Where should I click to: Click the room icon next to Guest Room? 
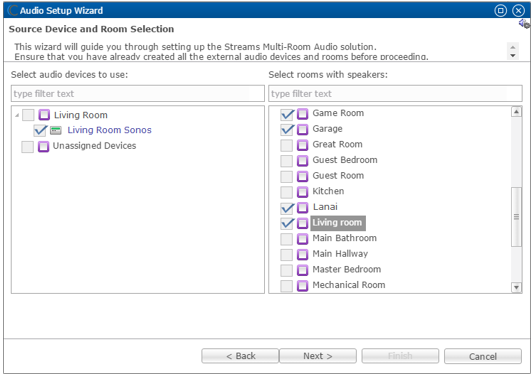(x=302, y=176)
